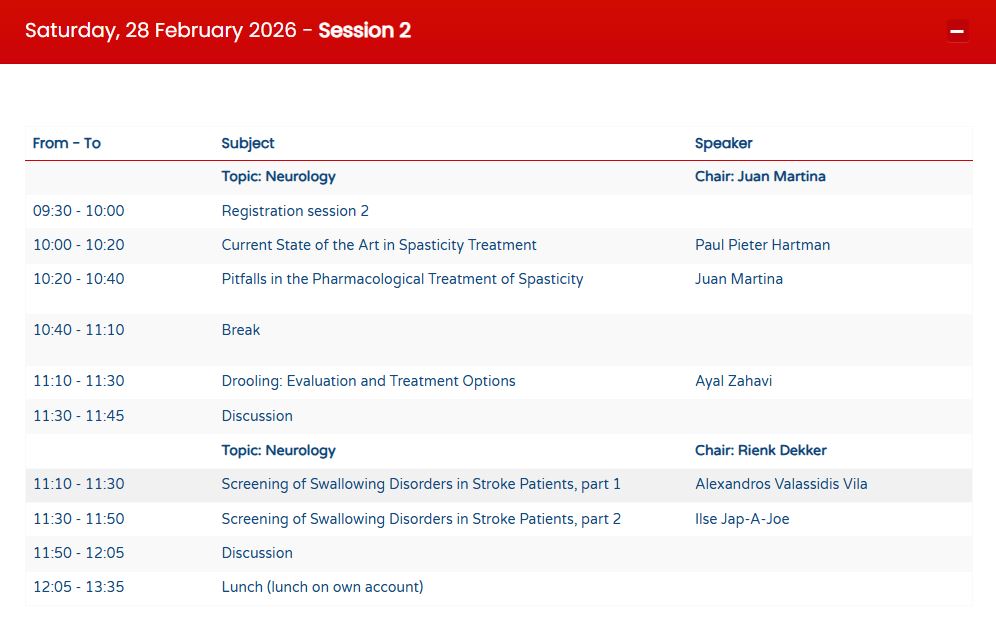This screenshot has height=624, width=996.
Task: Collapse Session 2 with the minus icon
Action: pos(957,31)
